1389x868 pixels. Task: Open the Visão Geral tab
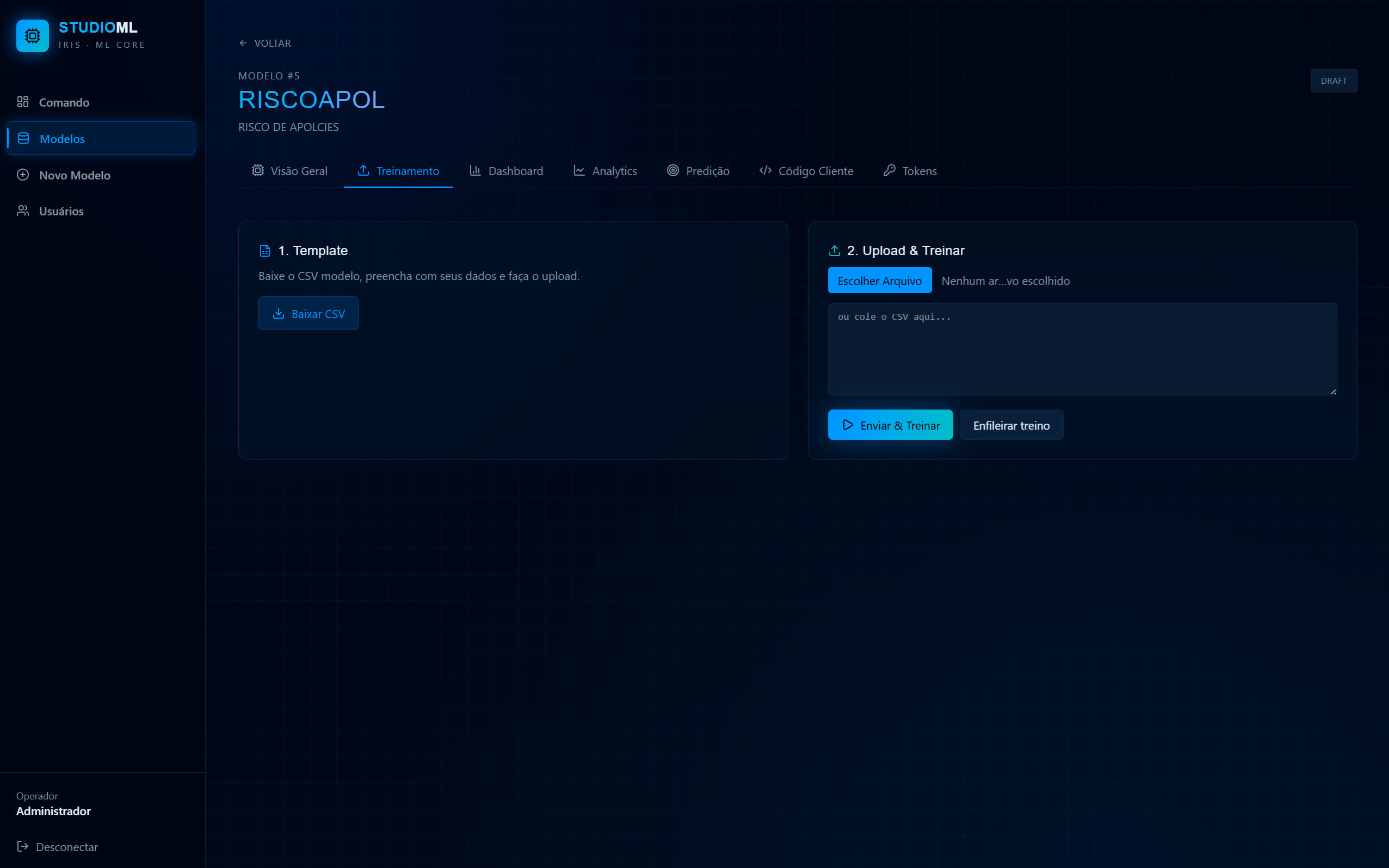click(x=289, y=171)
